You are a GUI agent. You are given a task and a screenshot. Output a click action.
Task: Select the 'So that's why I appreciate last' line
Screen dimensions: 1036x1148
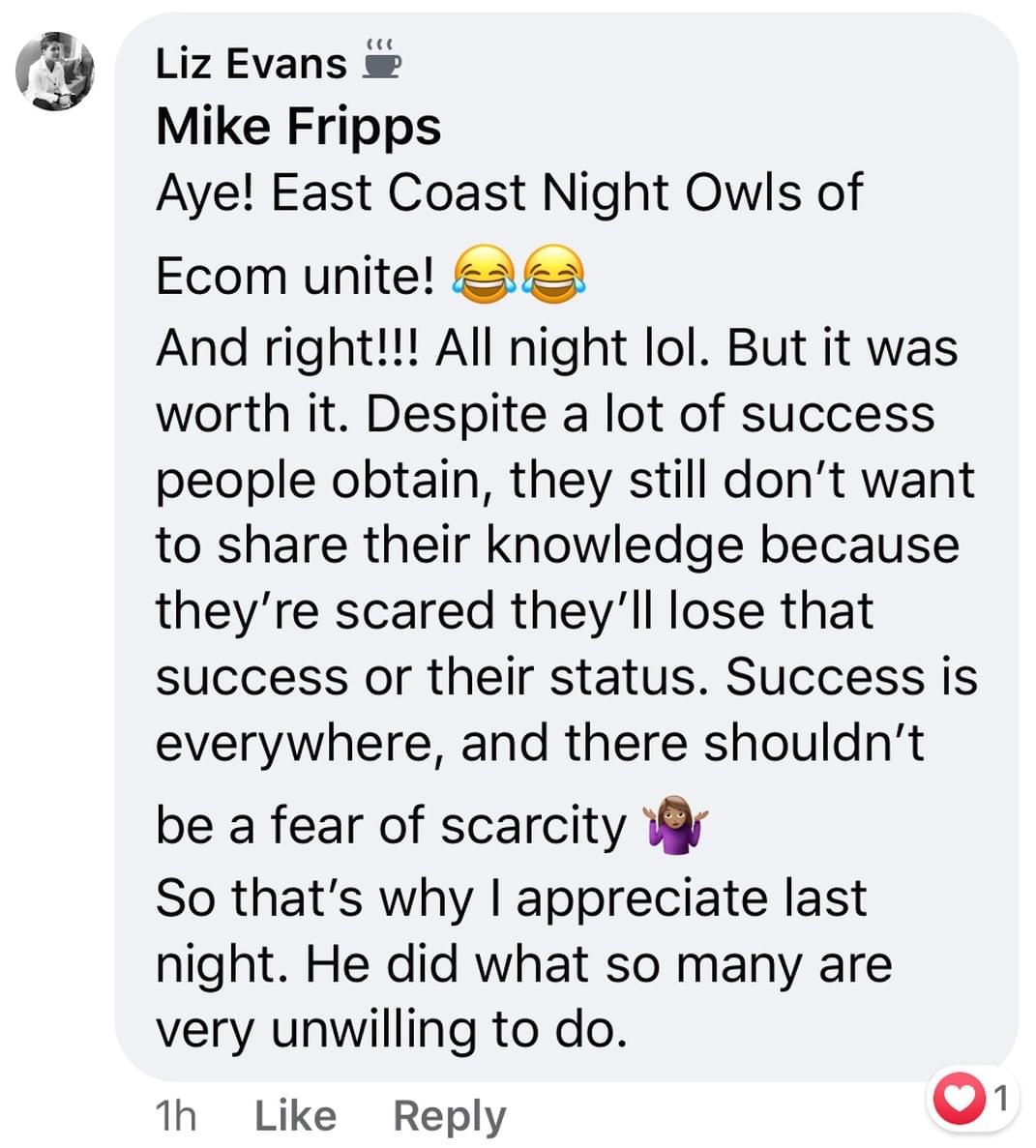click(511, 899)
